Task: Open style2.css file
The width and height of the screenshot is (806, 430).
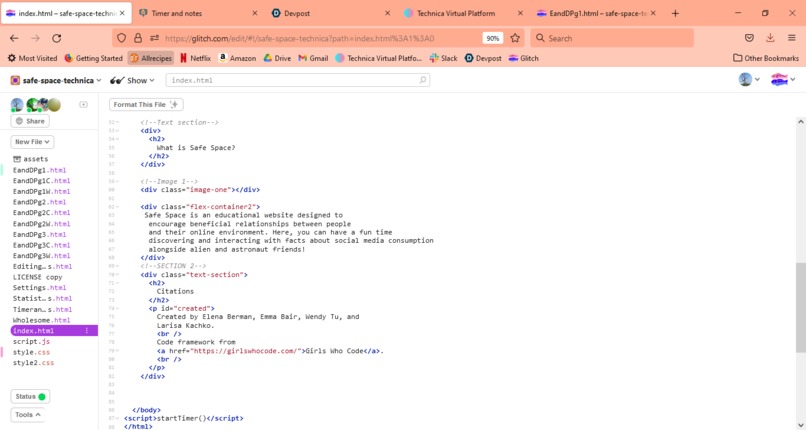Action: 33,363
